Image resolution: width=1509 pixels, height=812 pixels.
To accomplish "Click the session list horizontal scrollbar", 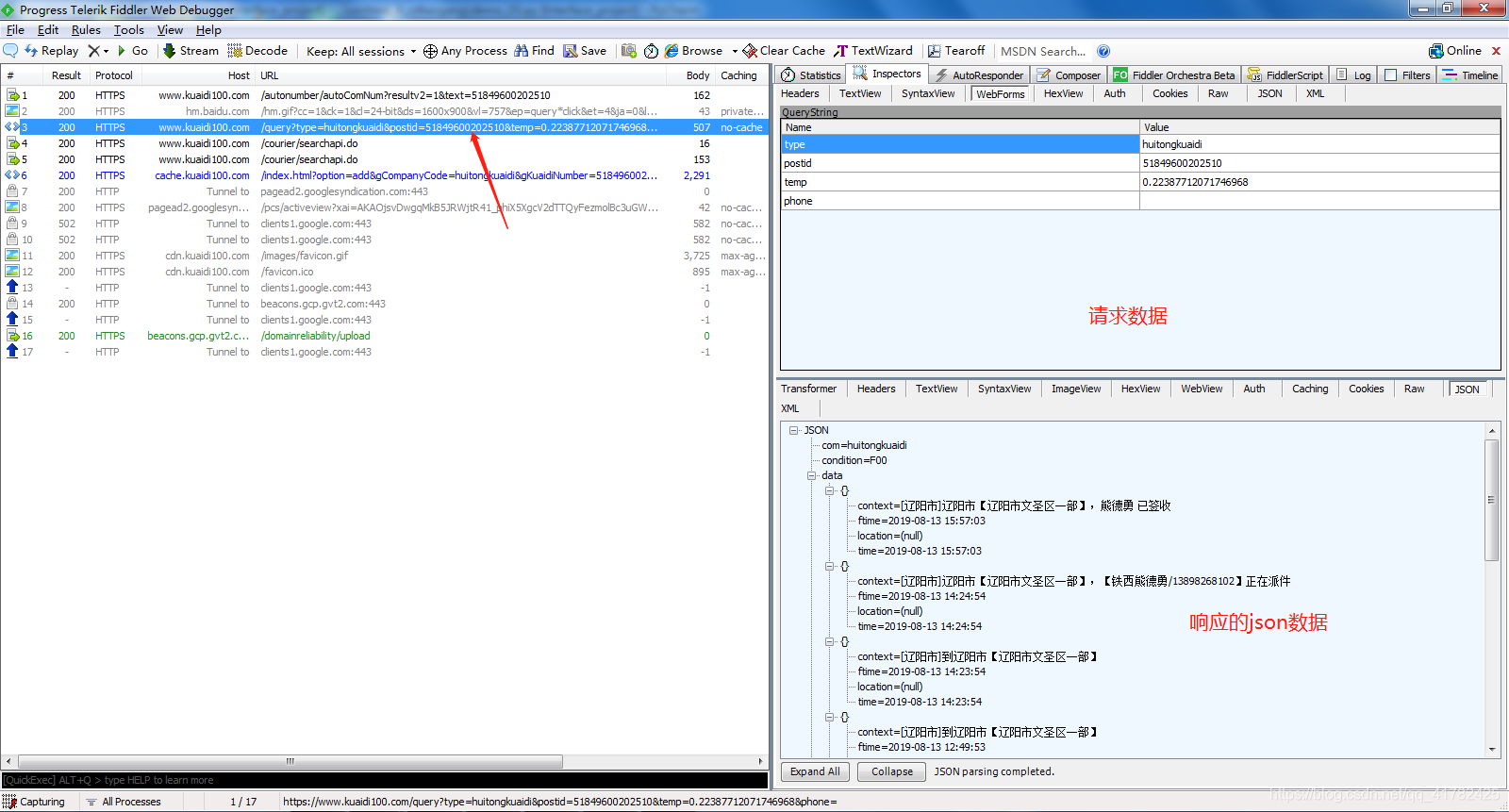I will tap(290, 761).
